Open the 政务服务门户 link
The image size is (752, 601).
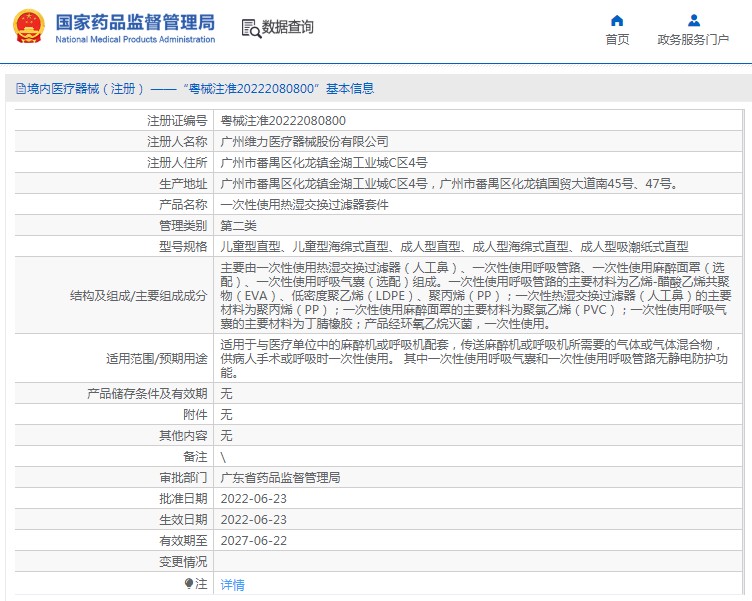(x=693, y=40)
